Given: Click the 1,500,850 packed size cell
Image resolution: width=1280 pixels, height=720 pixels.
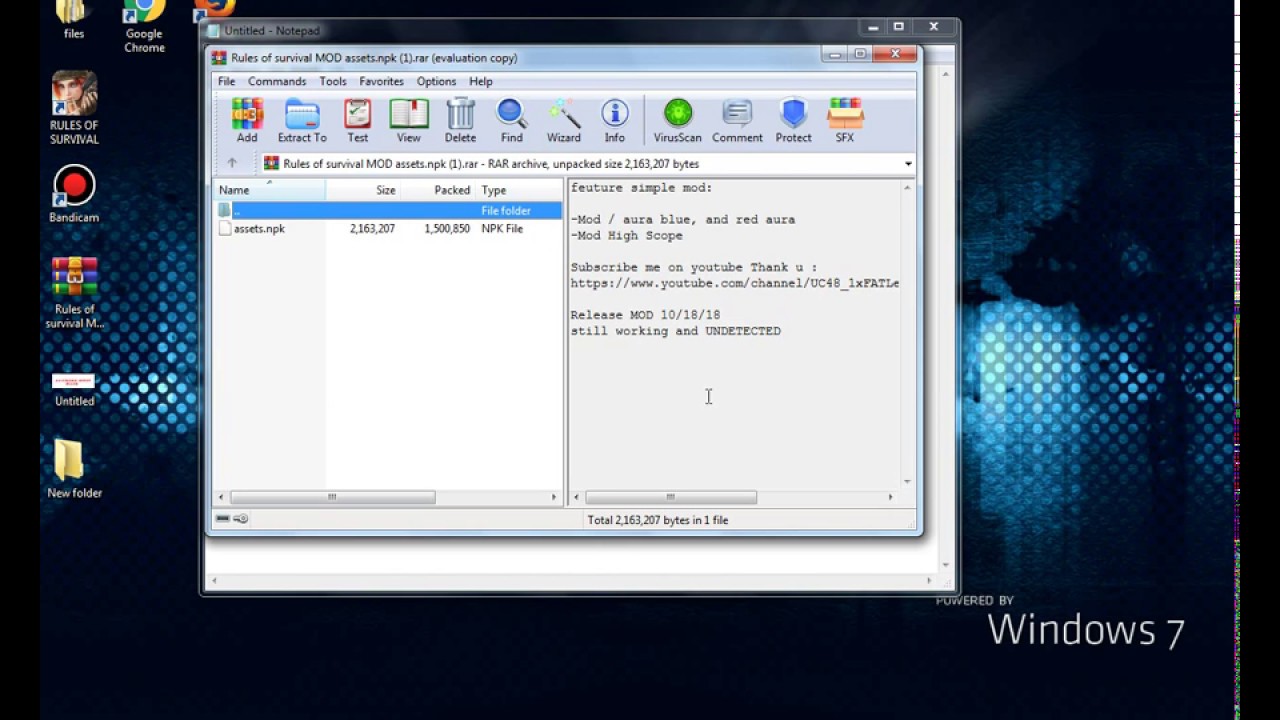Looking at the screenshot, I should pos(447,229).
